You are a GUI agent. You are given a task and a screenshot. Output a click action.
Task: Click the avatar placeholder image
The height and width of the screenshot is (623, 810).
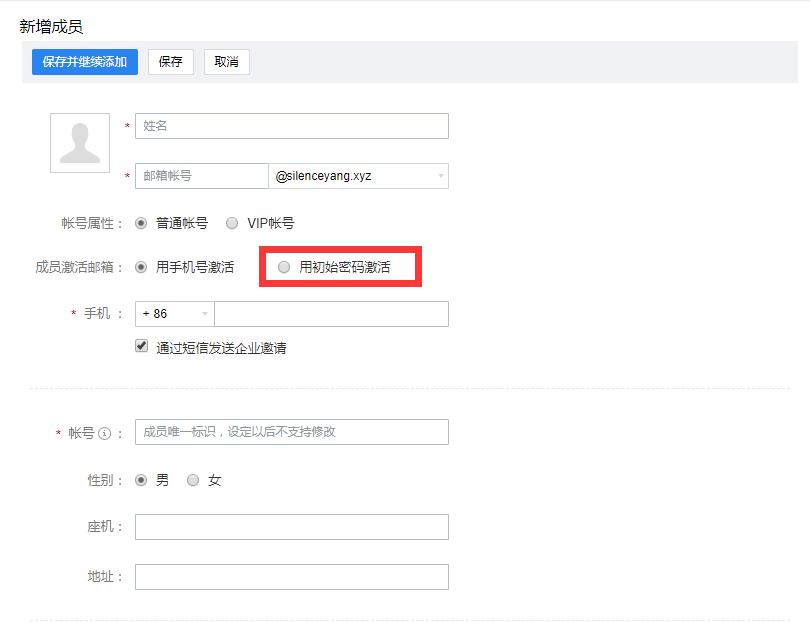[80, 143]
